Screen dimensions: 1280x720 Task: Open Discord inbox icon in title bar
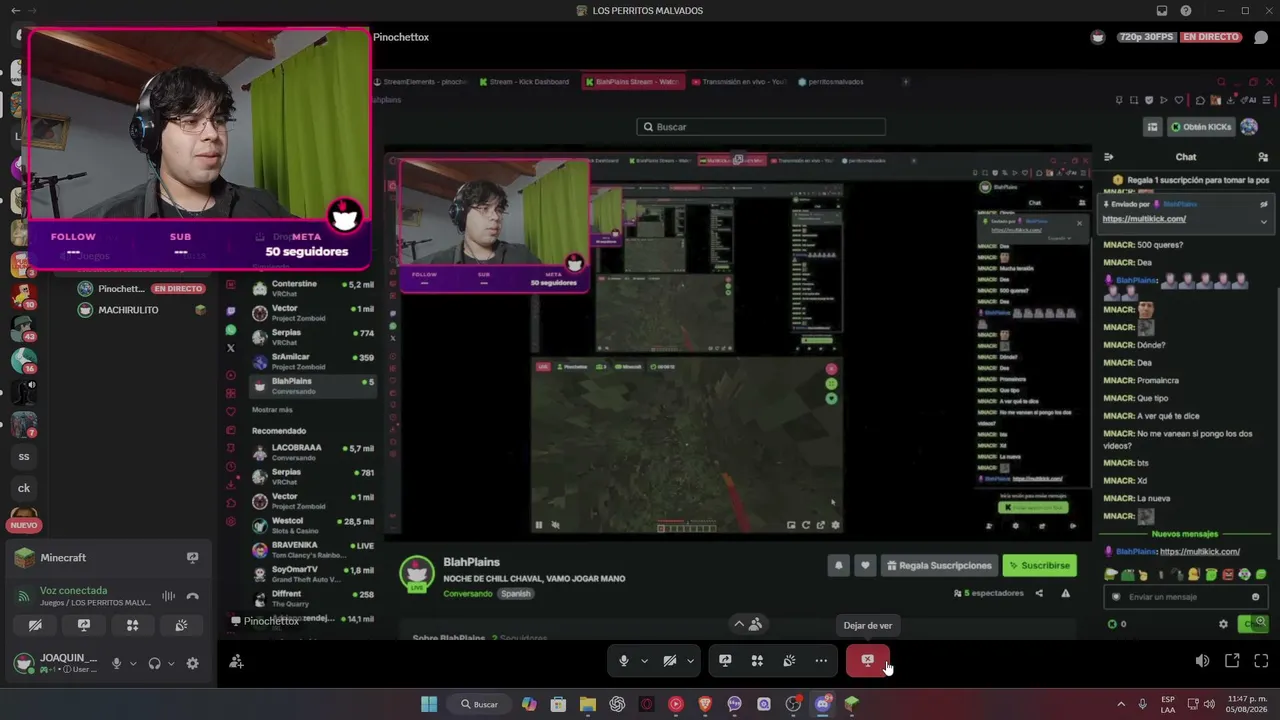tap(1162, 11)
